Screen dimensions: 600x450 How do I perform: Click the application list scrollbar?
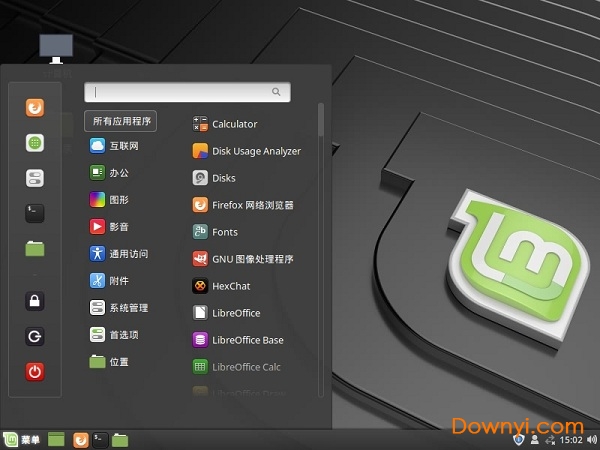[x=321, y=119]
